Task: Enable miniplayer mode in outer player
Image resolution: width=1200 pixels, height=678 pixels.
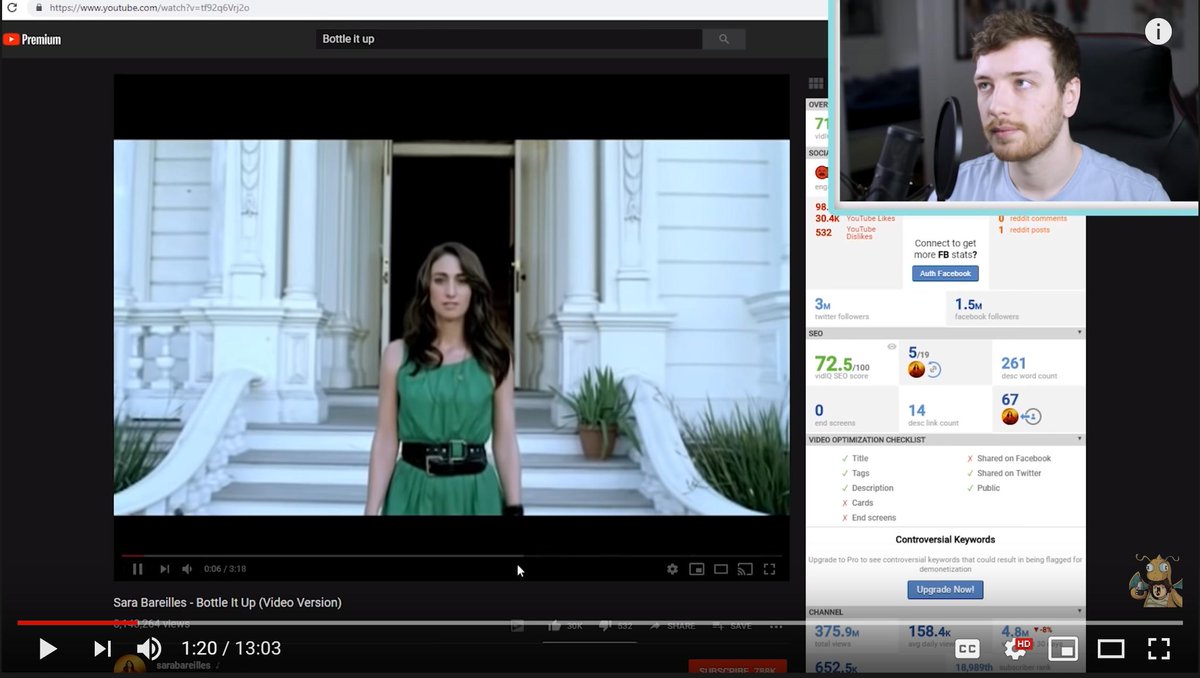Action: (x=1062, y=649)
